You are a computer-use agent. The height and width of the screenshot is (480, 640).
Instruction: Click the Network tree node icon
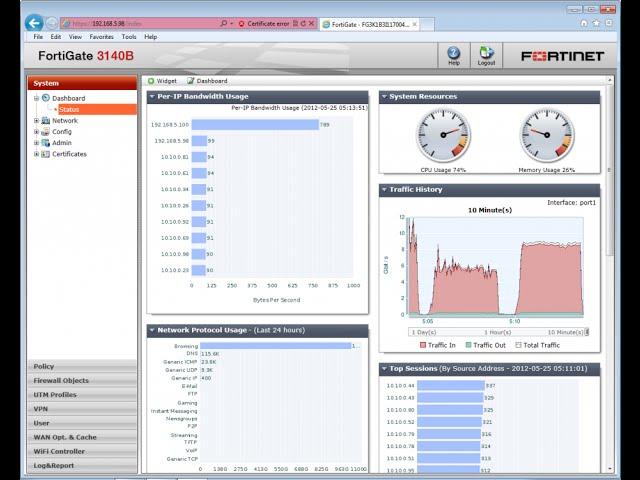pos(46,120)
